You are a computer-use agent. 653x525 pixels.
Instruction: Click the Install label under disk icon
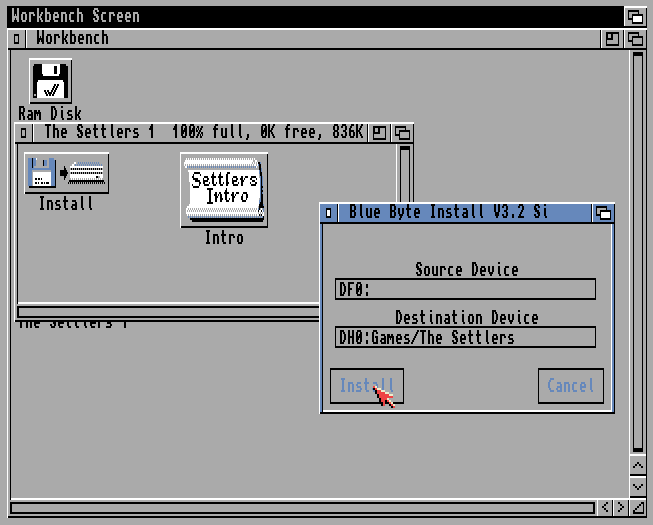(66, 204)
